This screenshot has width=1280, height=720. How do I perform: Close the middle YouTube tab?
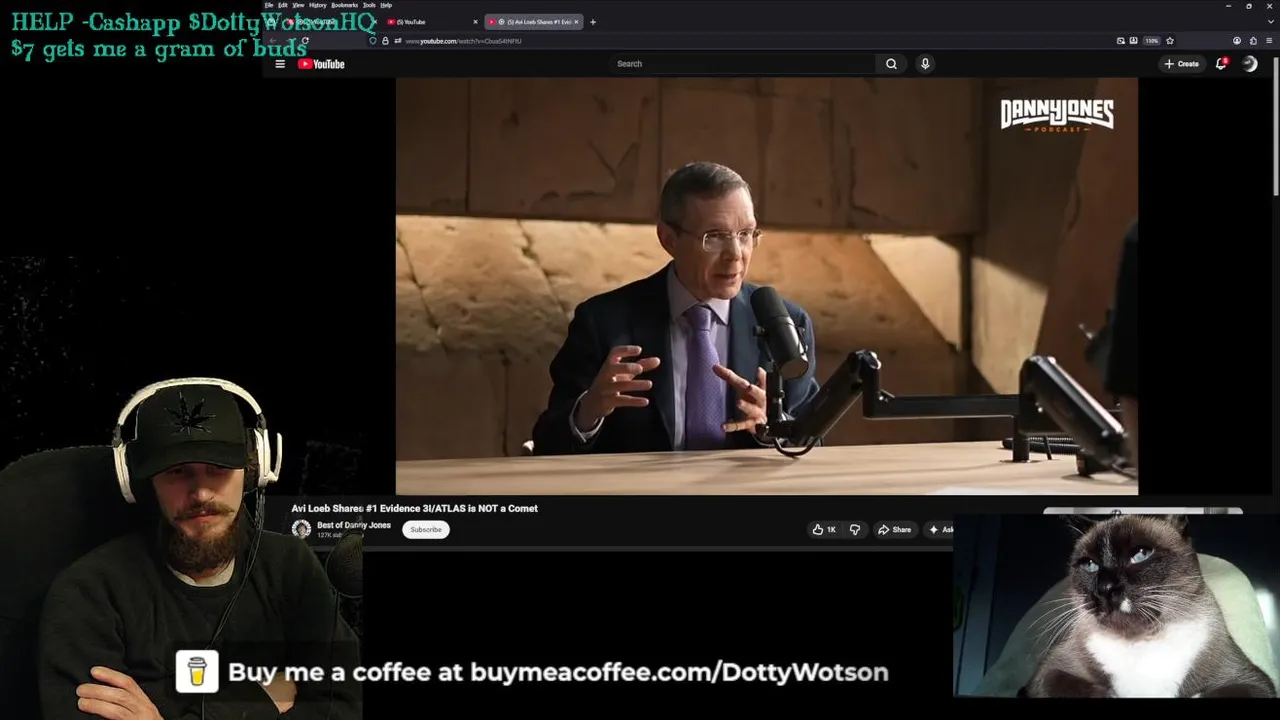pos(476,22)
